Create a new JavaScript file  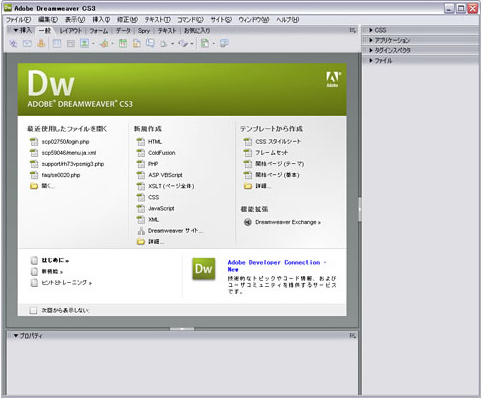click(x=156, y=208)
